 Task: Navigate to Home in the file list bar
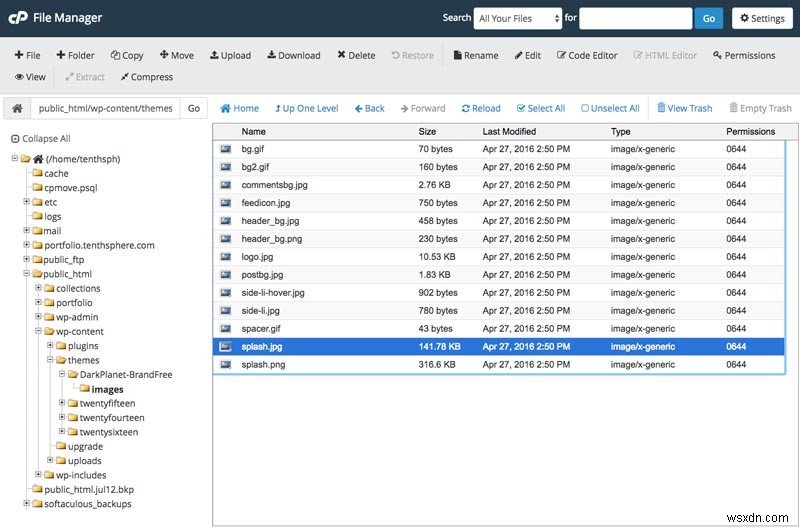(x=239, y=108)
